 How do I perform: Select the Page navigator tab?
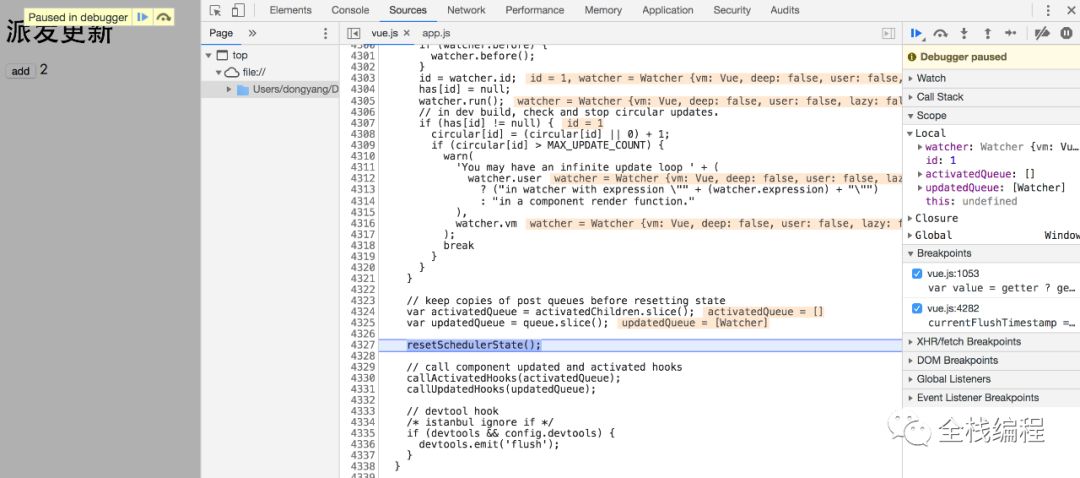coord(221,33)
